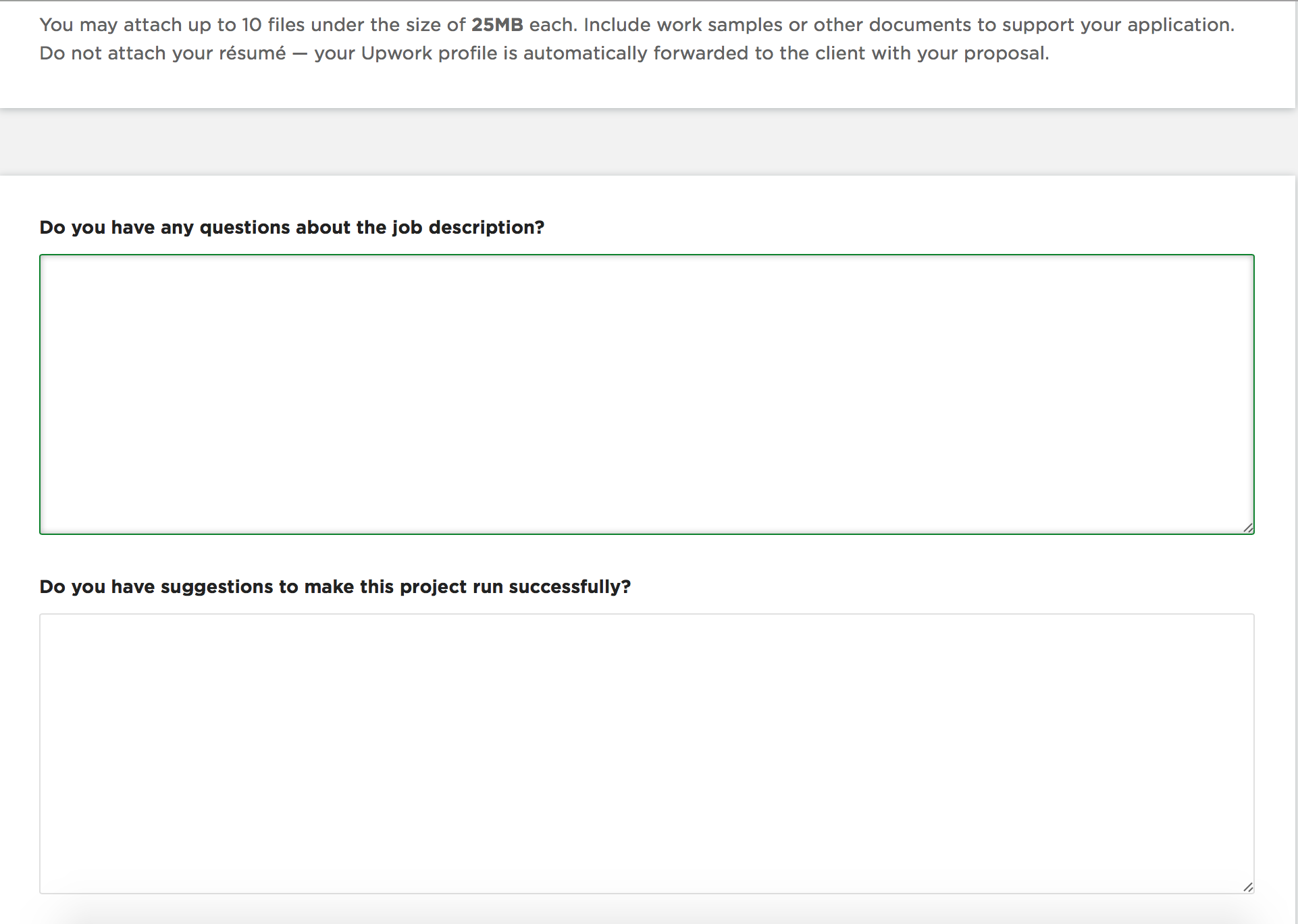Click "Do not attach" in the attachment note
Viewport: 1298px width, 924px height.
(x=103, y=53)
